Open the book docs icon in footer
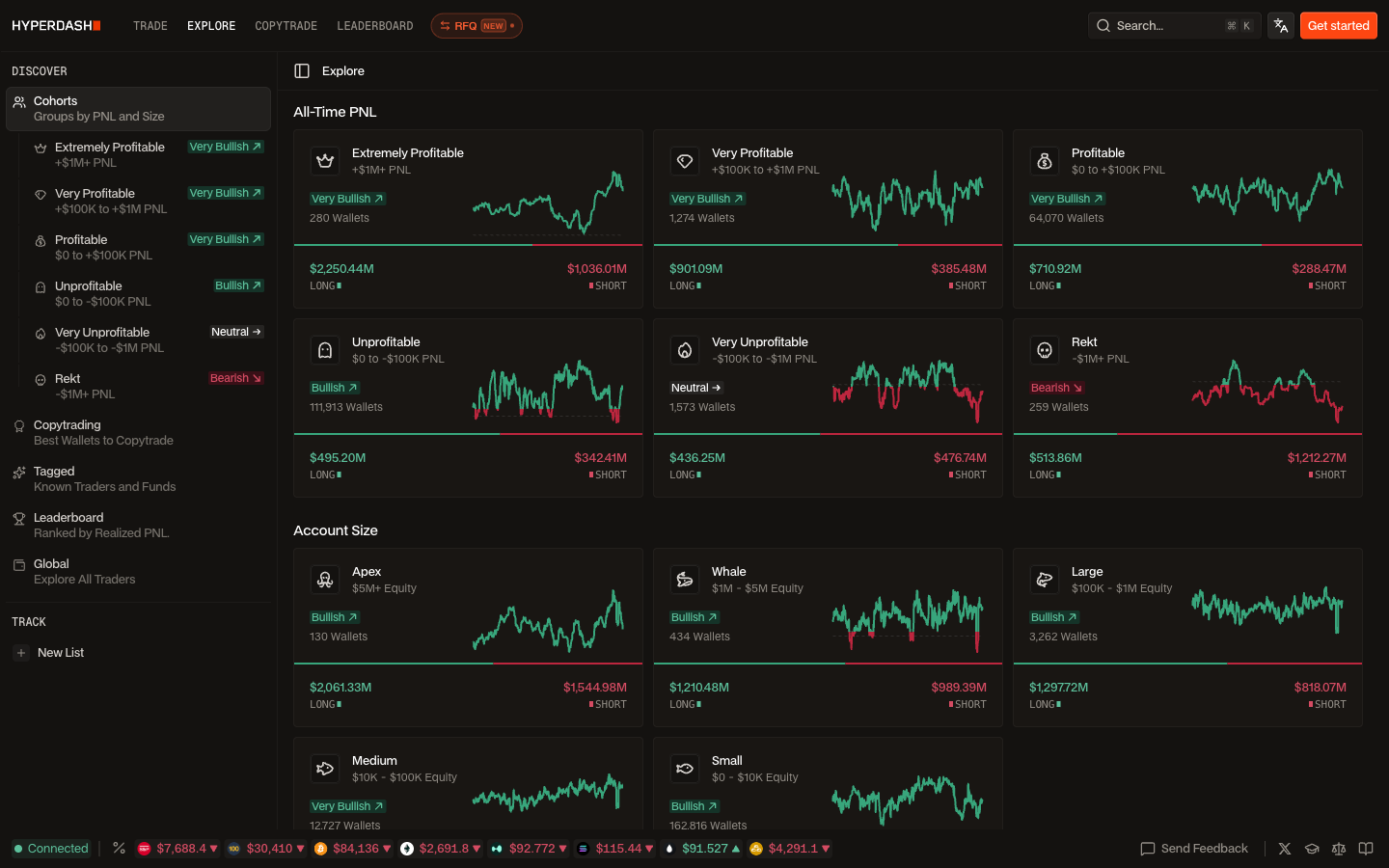The height and width of the screenshot is (868, 1389). [1366, 849]
